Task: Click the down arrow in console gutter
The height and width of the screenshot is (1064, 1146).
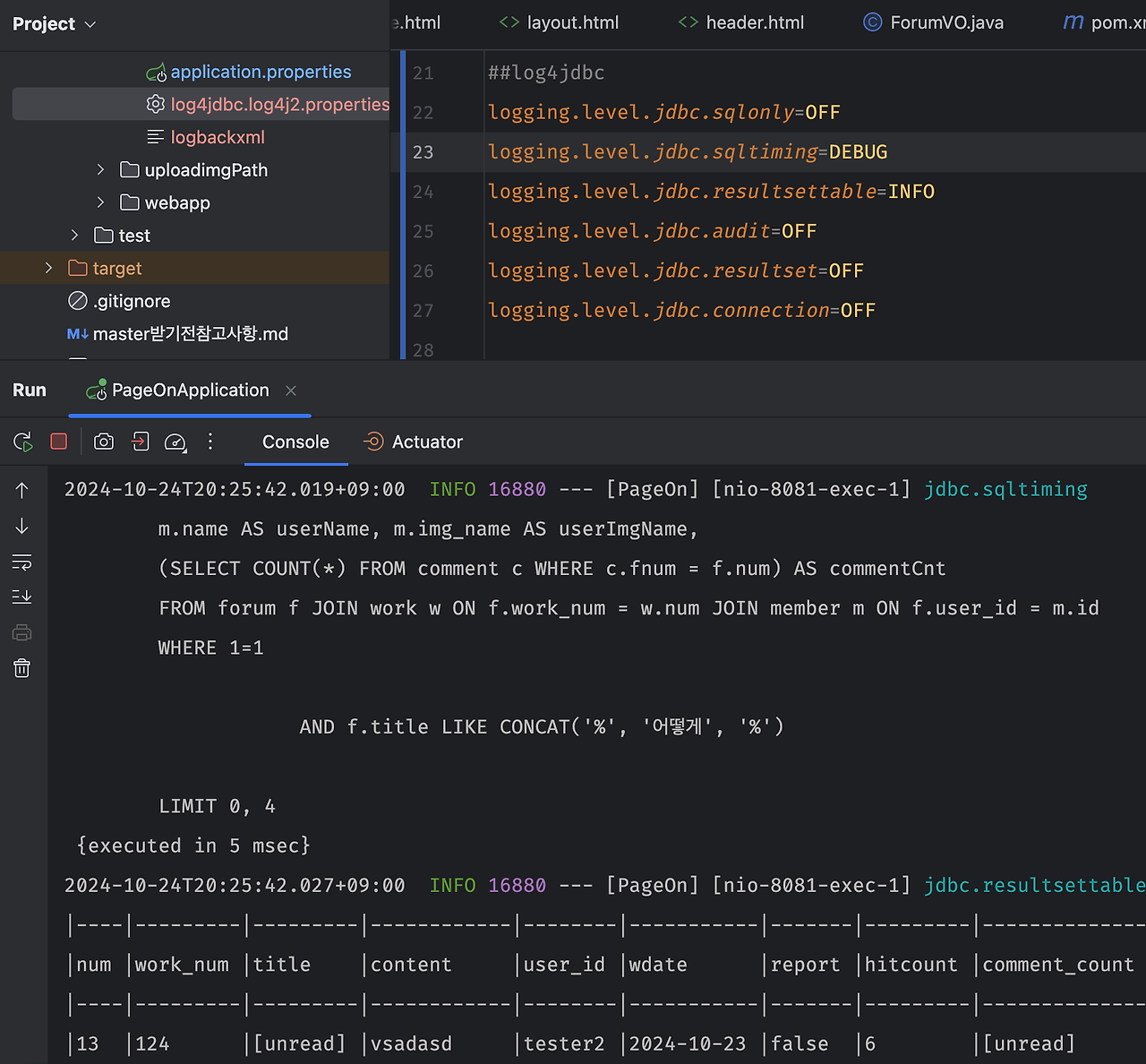Action: 22,526
